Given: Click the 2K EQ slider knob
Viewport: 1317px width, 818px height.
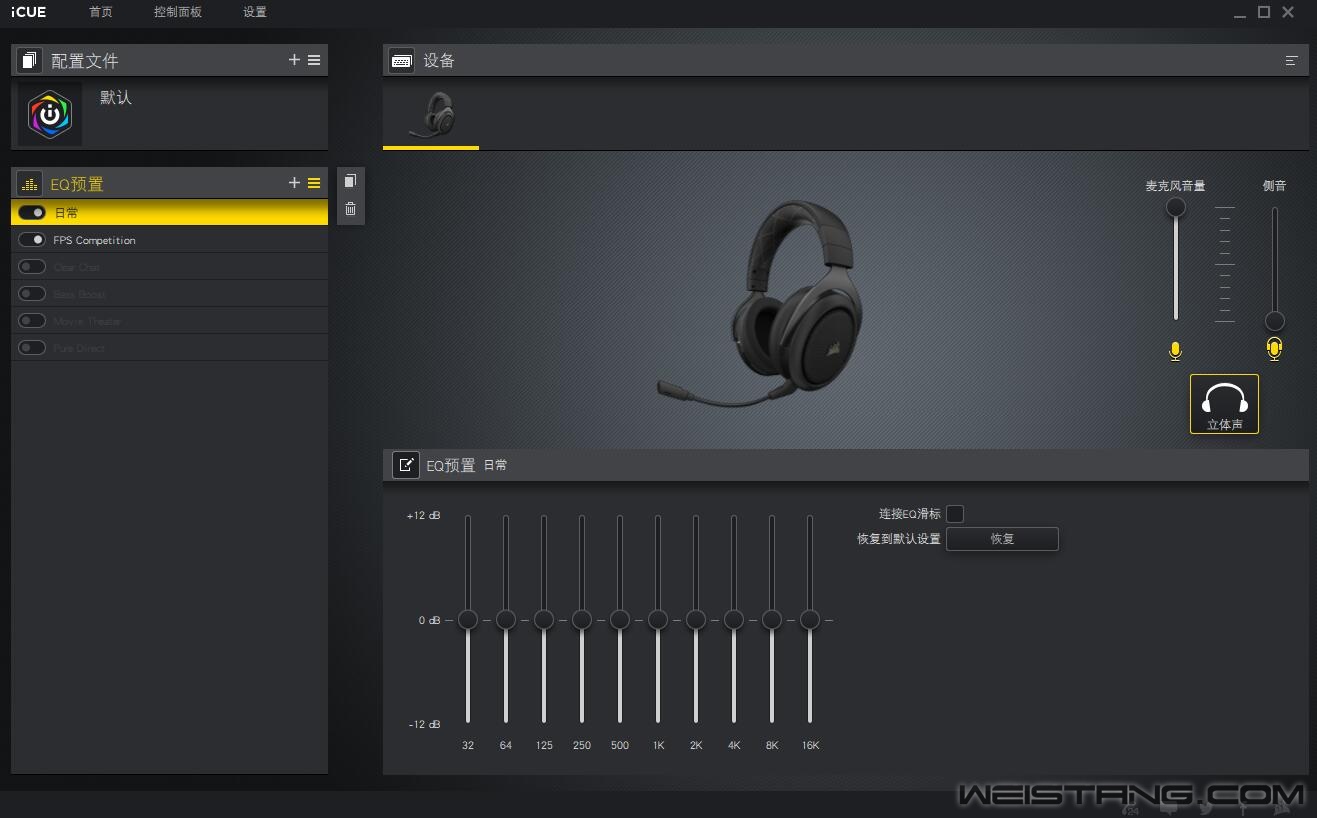Looking at the screenshot, I should tap(696, 620).
